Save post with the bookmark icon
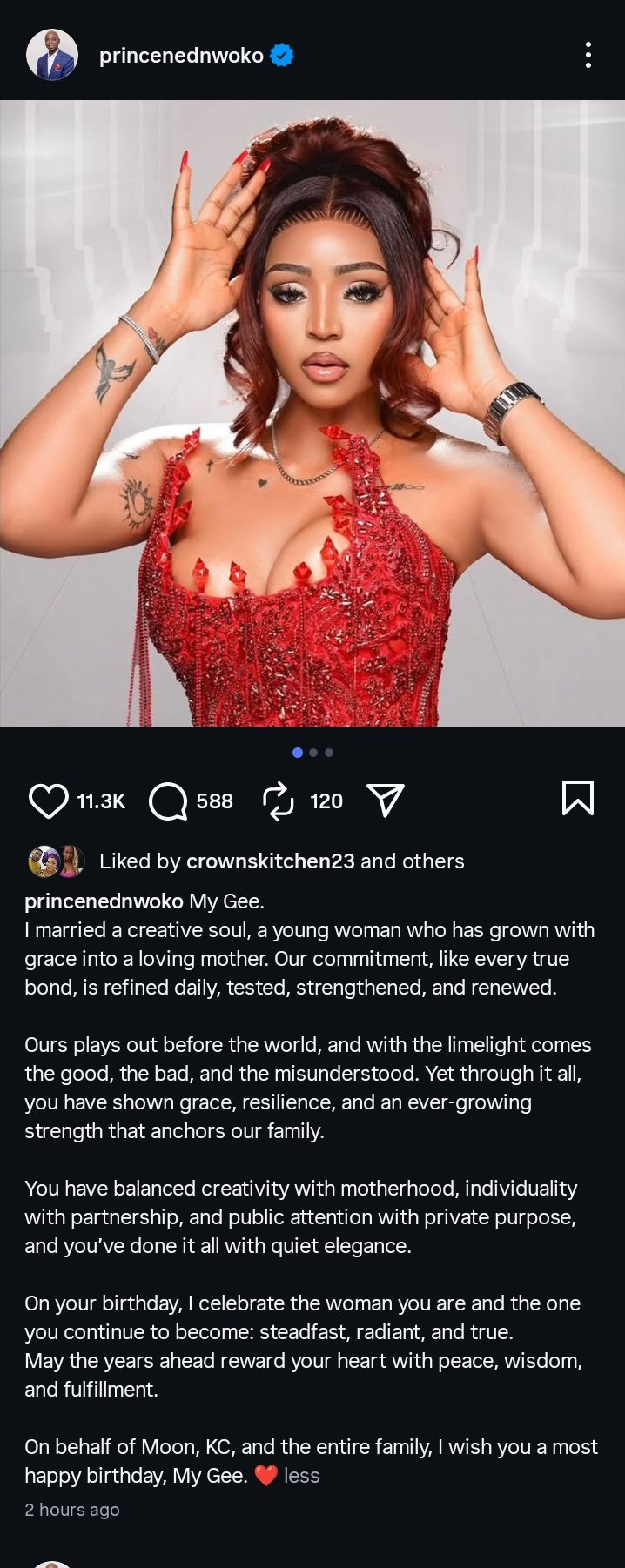 pos(578,797)
